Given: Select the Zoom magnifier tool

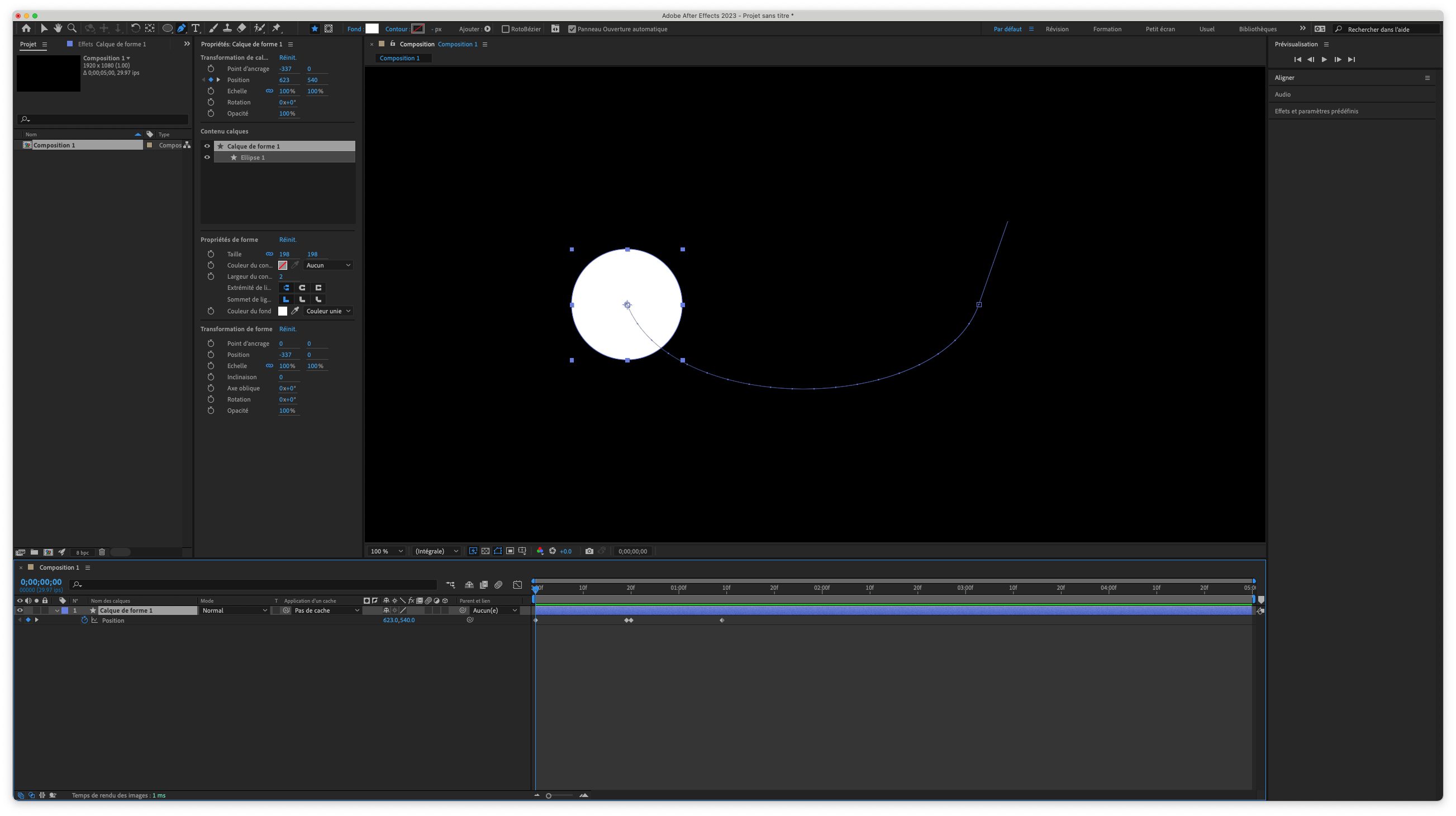Looking at the screenshot, I should (x=72, y=28).
